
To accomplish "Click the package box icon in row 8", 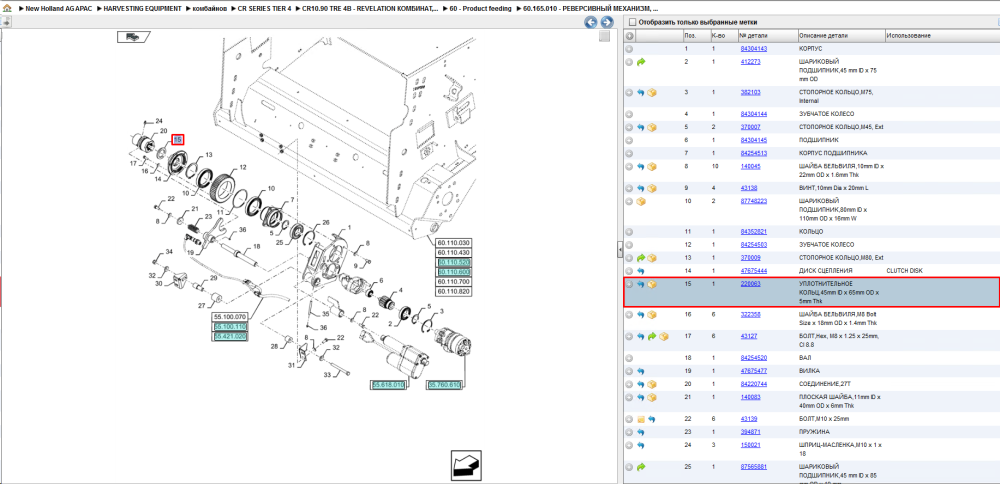I will 652,166.
